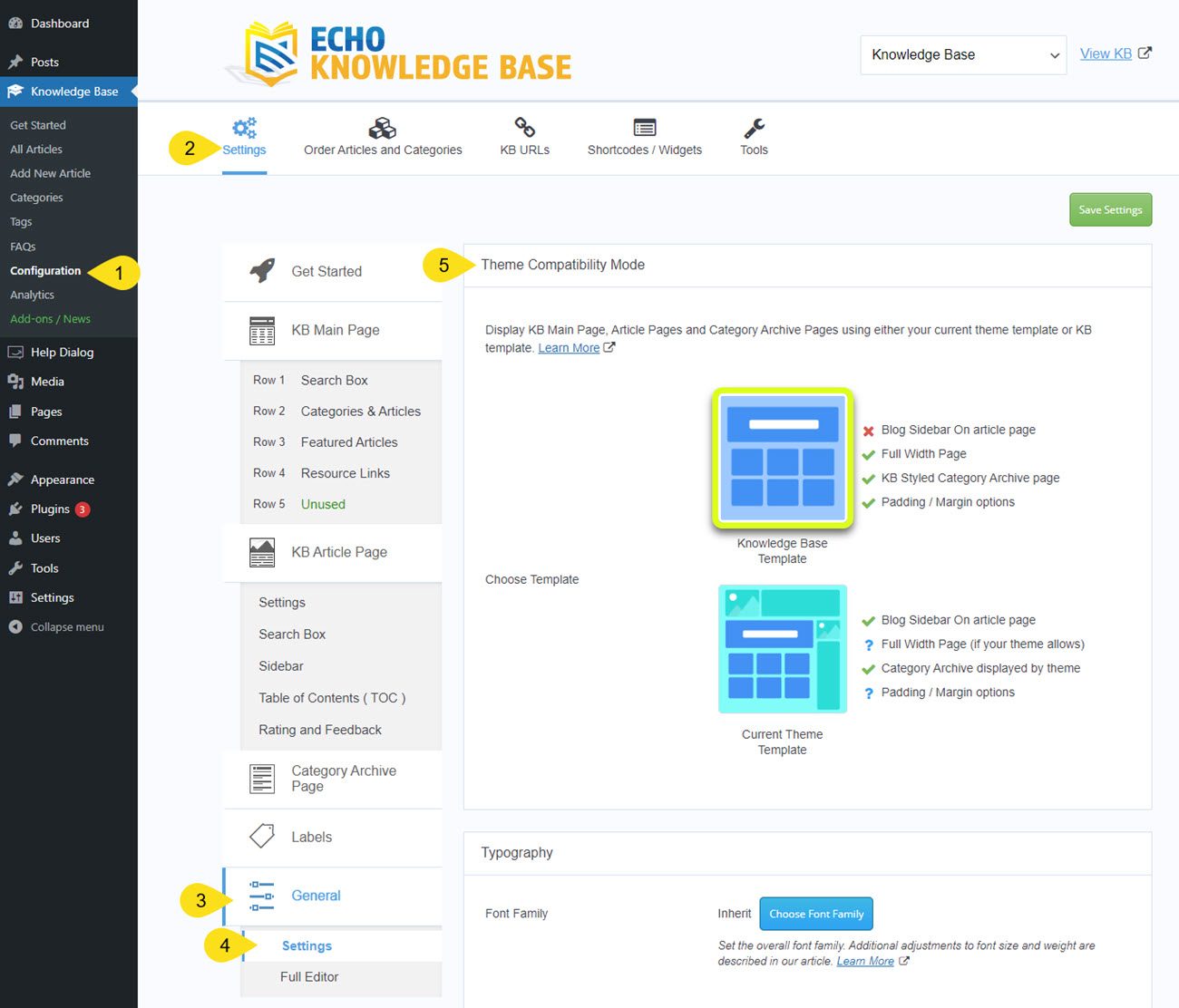Viewport: 1179px width, 1008px height.
Task: Switch to the Full Editor tab
Action: pyautogui.click(x=308, y=976)
